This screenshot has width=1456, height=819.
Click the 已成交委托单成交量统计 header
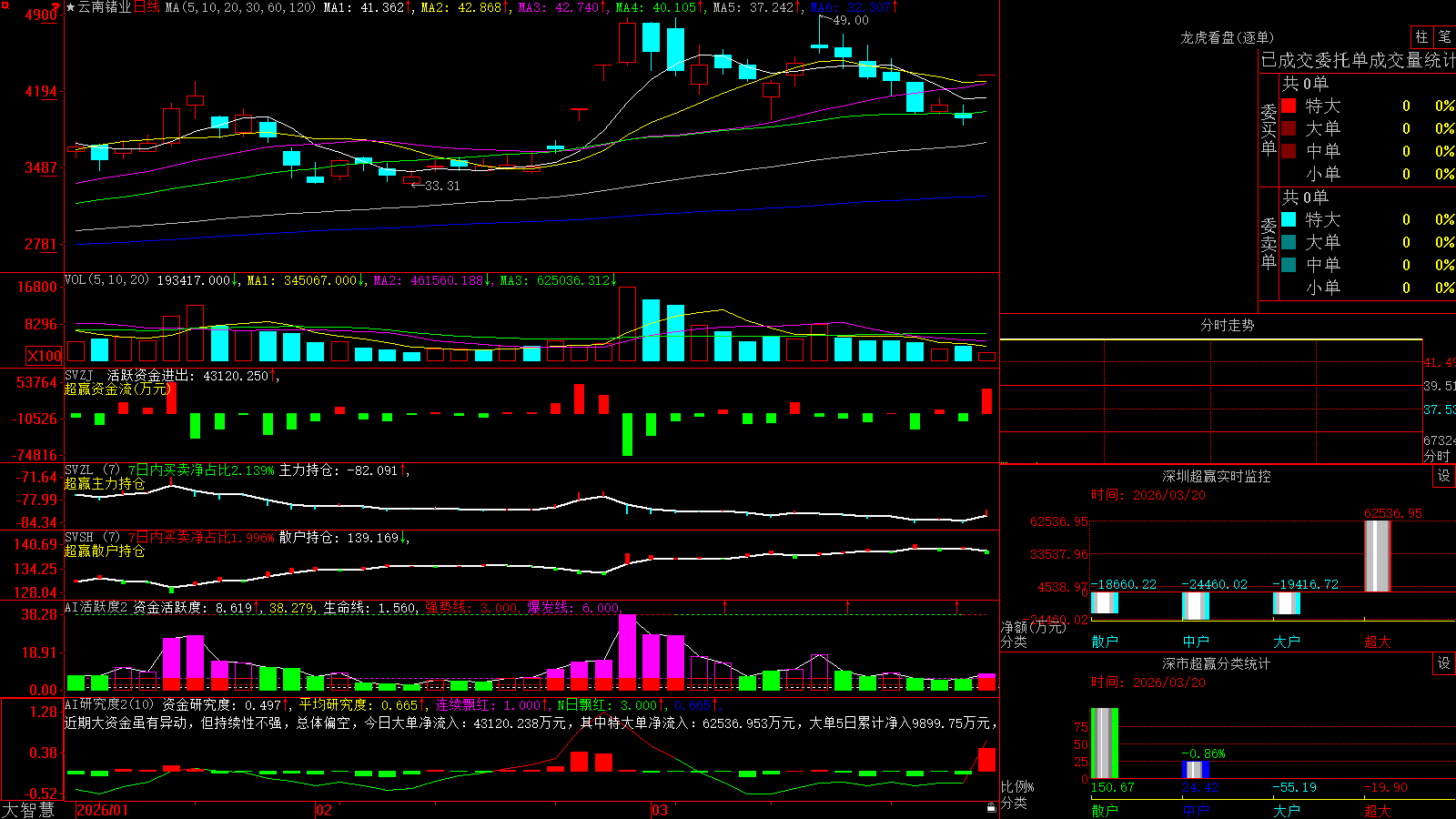click(x=1358, y=60)
